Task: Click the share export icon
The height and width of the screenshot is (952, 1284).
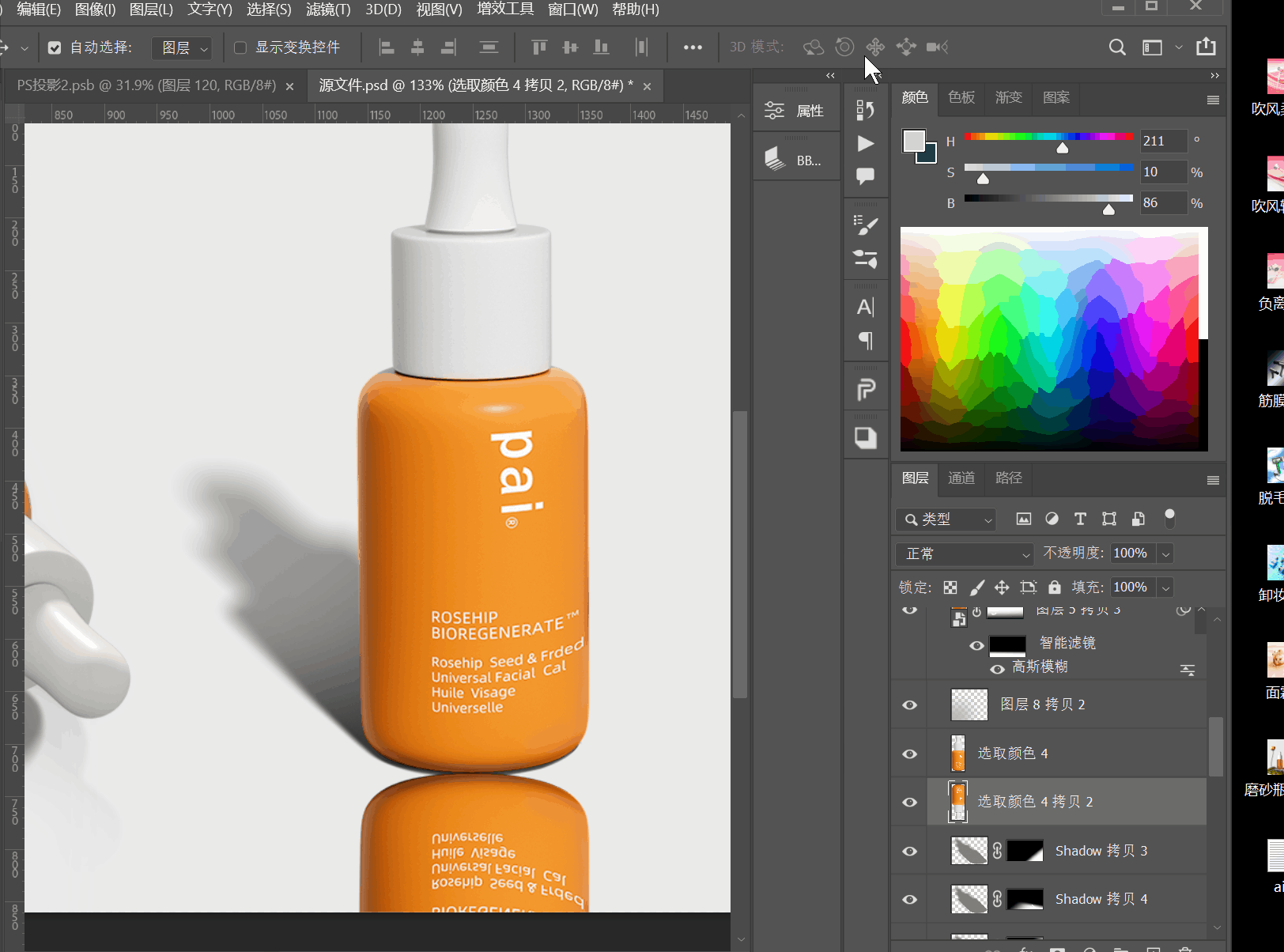Action: [1206, 47]
